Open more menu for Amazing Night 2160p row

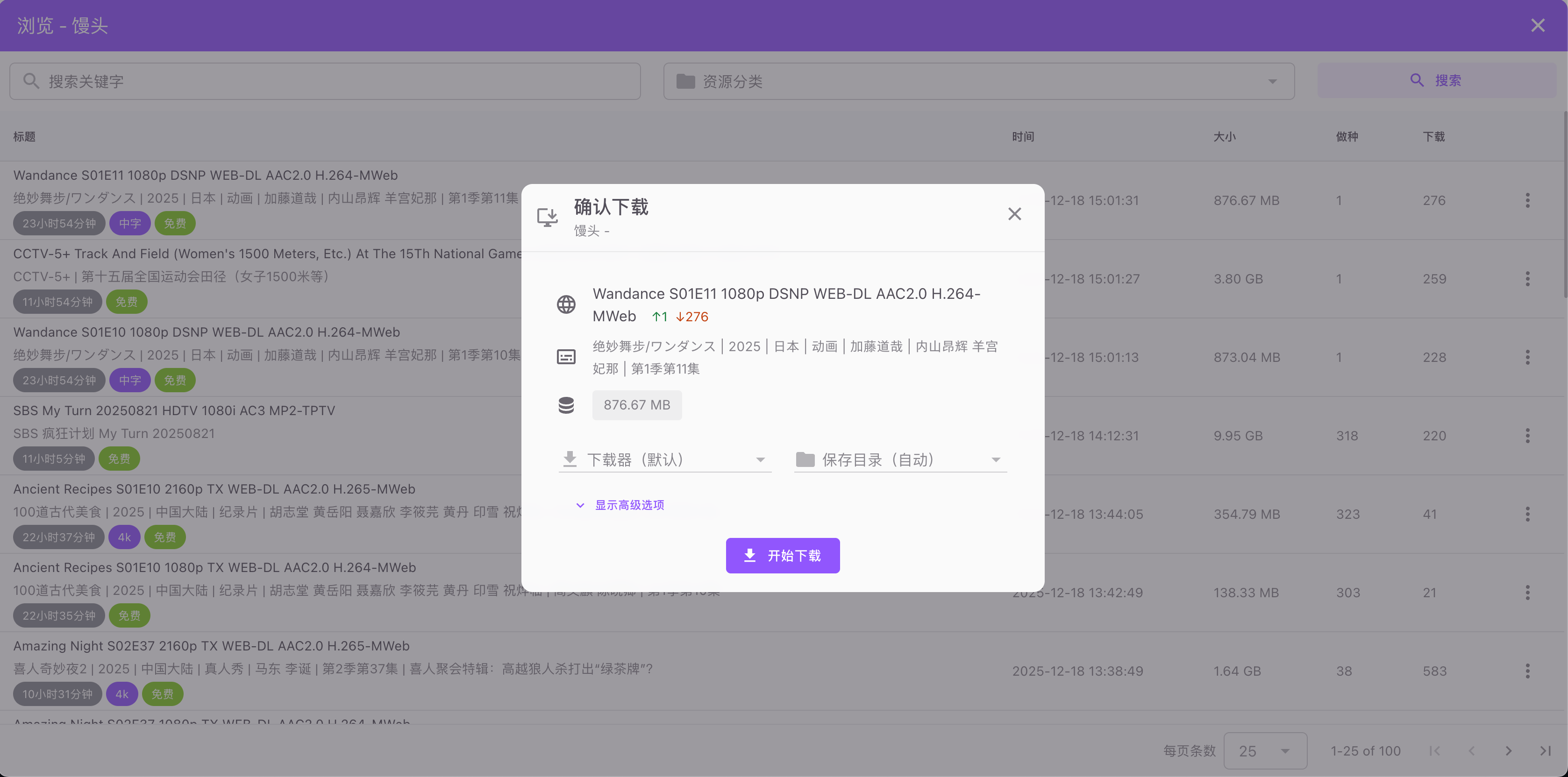[1527, 671]
